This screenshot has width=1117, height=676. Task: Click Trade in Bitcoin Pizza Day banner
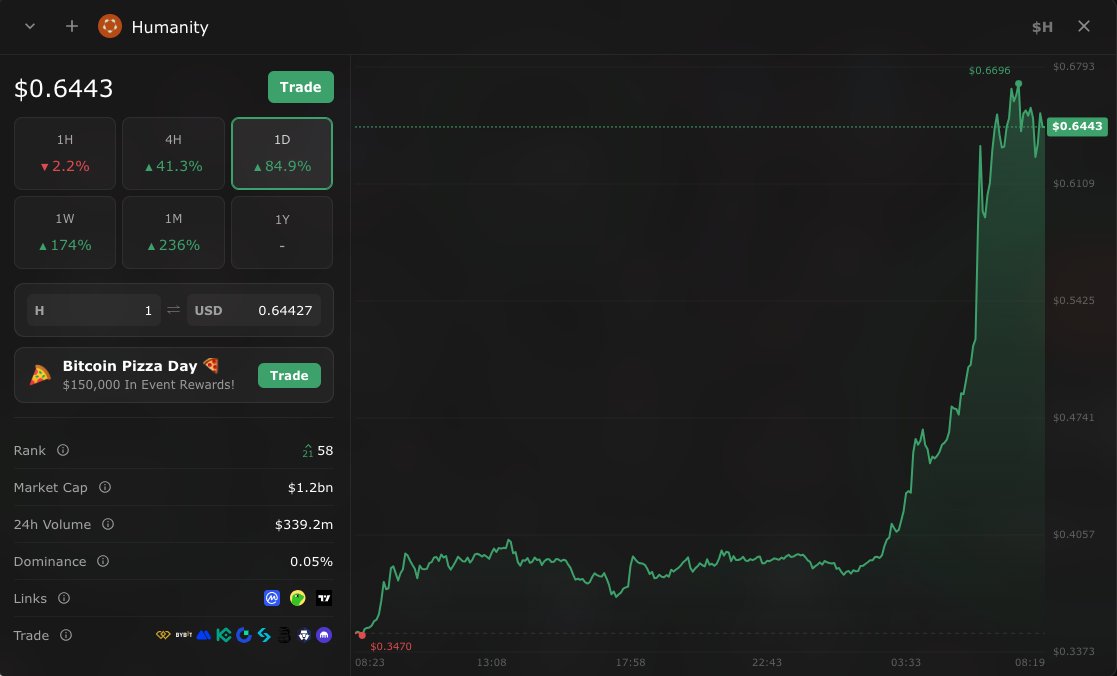(x=289, y=375)
